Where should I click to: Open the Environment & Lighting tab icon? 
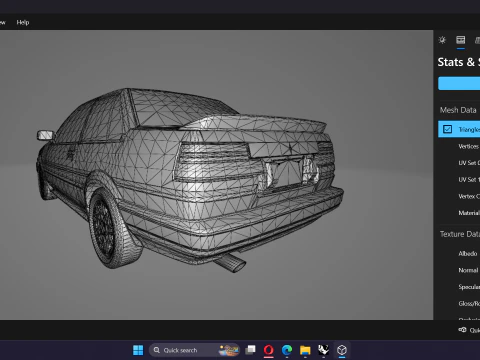[442, 40]
